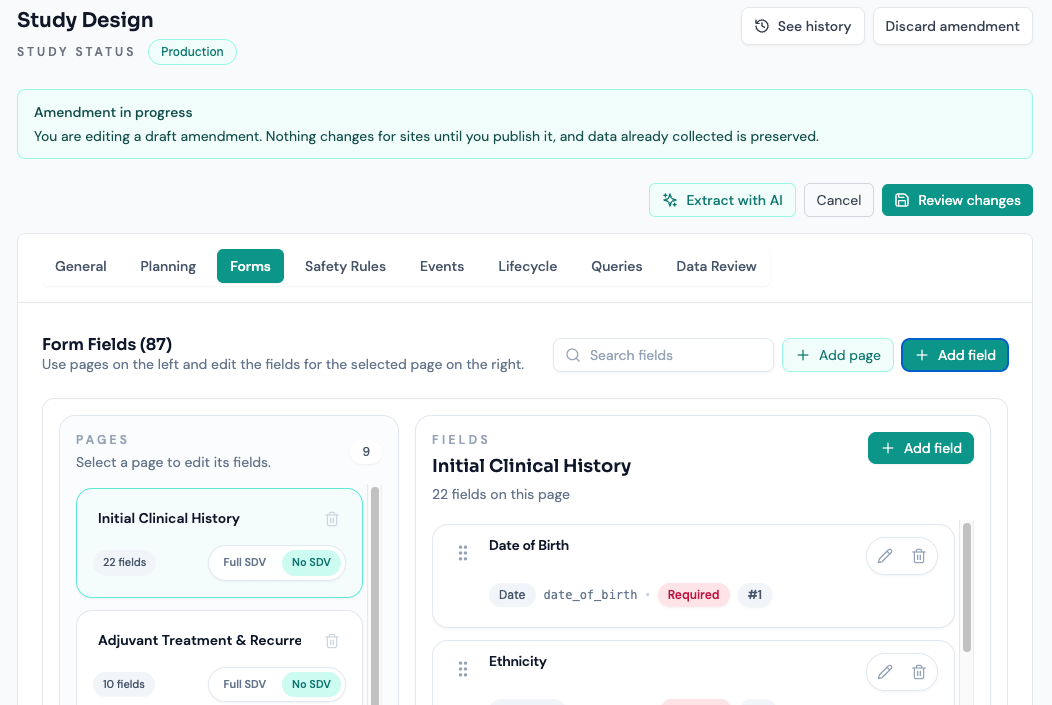
Task: Cancel the amendment editing
Action: 839,200
